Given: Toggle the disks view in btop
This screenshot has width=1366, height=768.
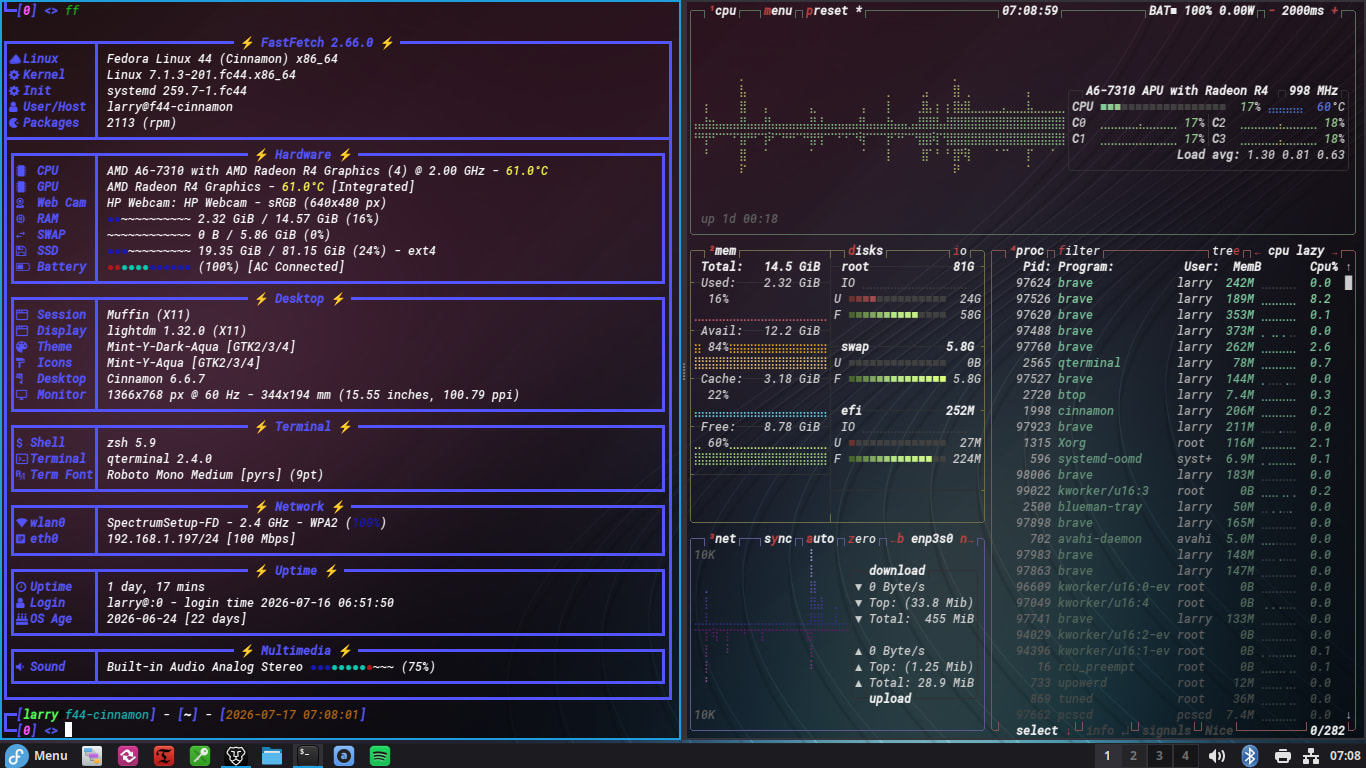Looking at the screenshot, I should [x=865, y=251].
